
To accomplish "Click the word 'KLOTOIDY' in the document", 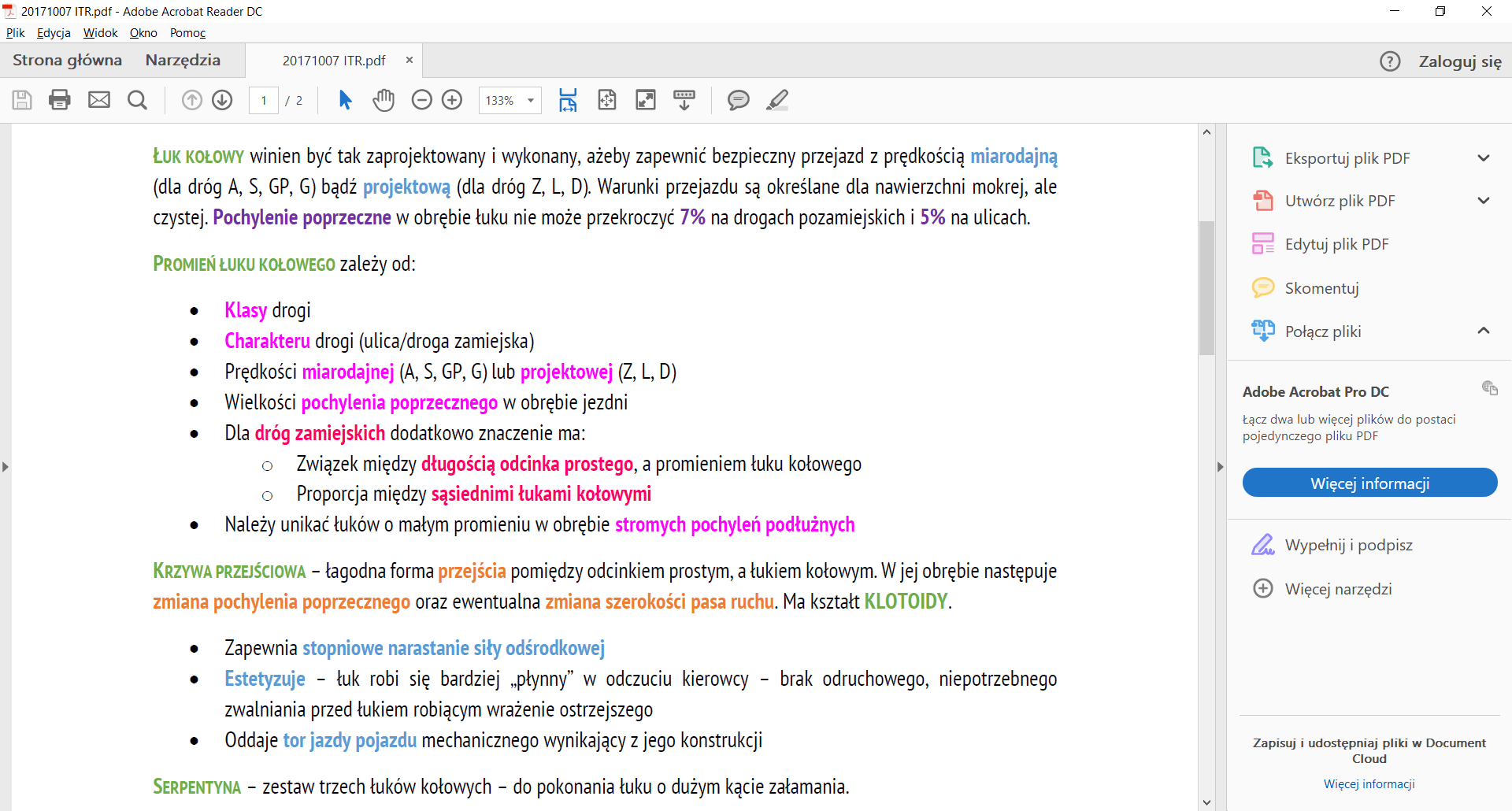I will point(906,602).
